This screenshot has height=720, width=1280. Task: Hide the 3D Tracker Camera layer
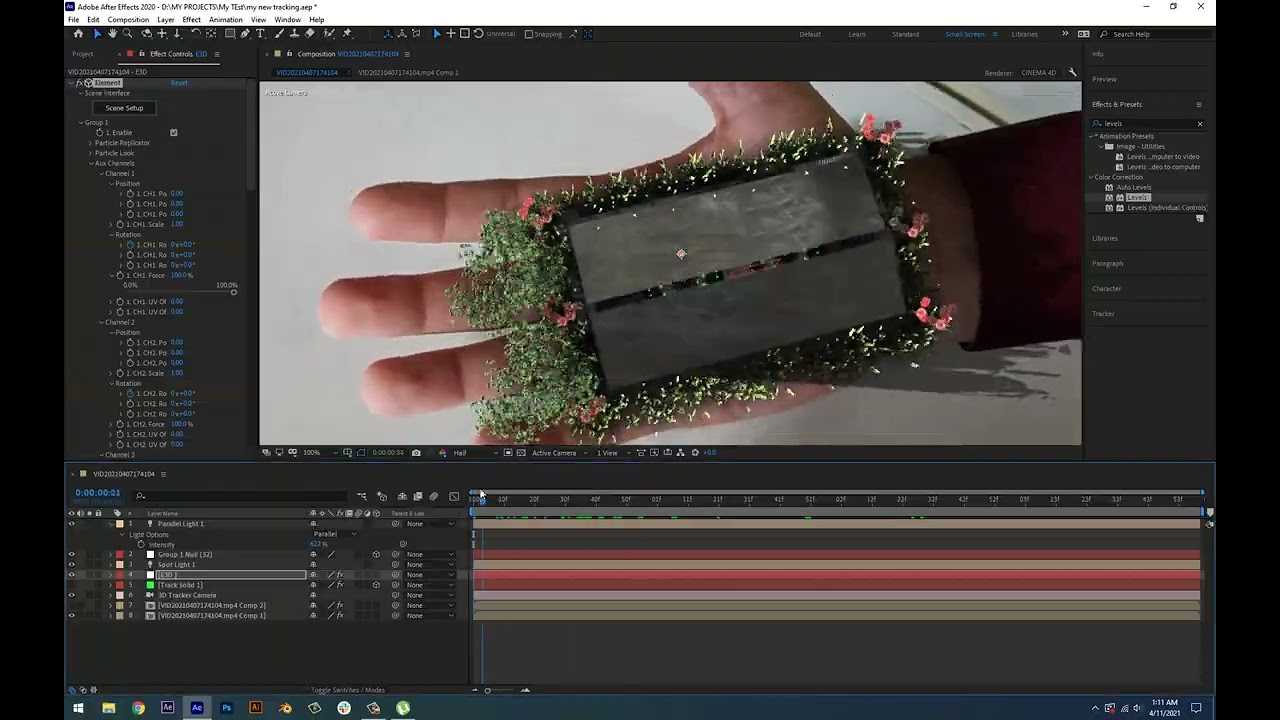click(x=71, y=595)
